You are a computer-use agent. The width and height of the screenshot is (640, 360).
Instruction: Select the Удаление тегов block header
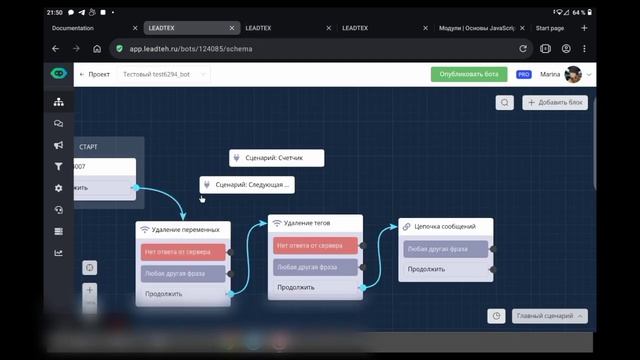[315, 223]
